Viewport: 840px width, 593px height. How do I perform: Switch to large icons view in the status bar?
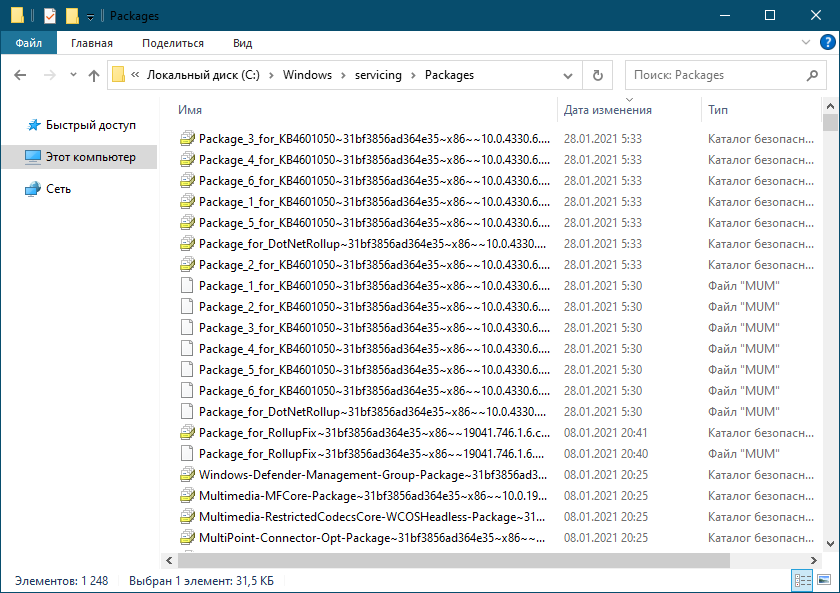[x=824, y=580]
